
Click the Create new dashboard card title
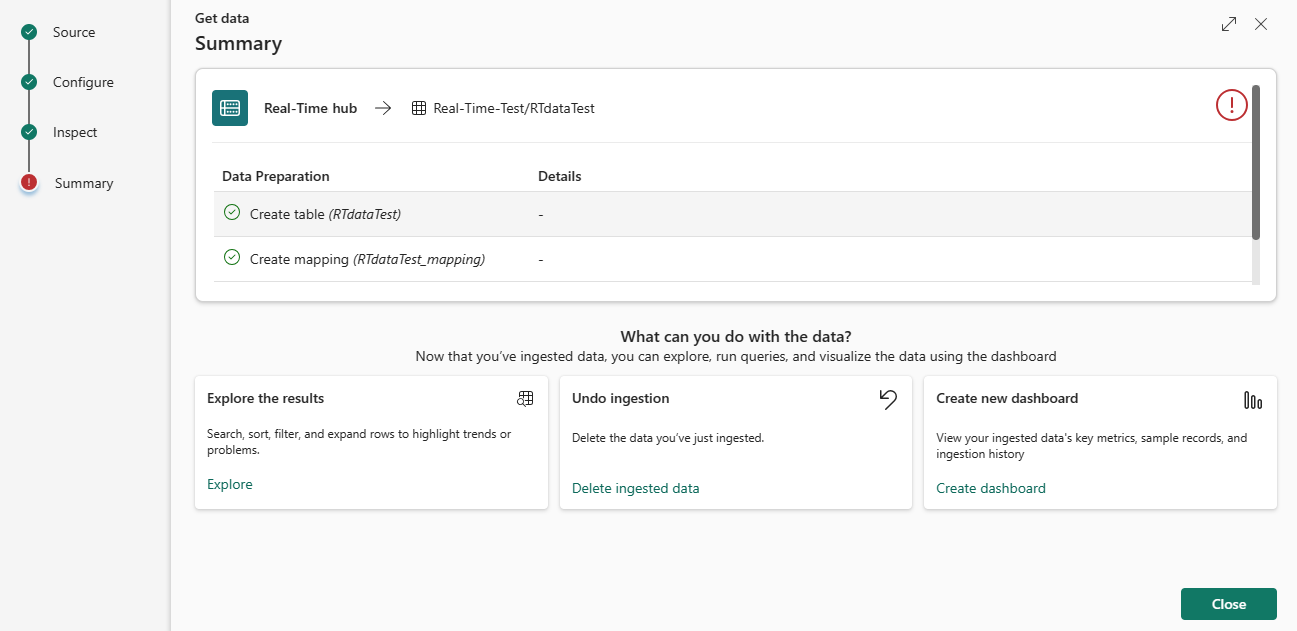pos(1007,398)
